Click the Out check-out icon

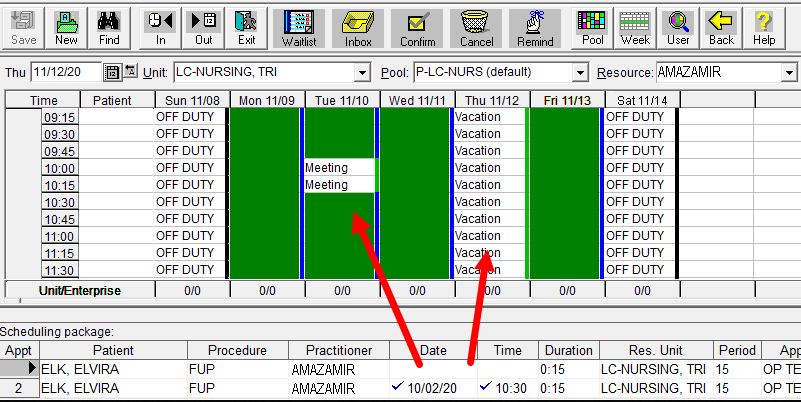[x=203, y=28]
